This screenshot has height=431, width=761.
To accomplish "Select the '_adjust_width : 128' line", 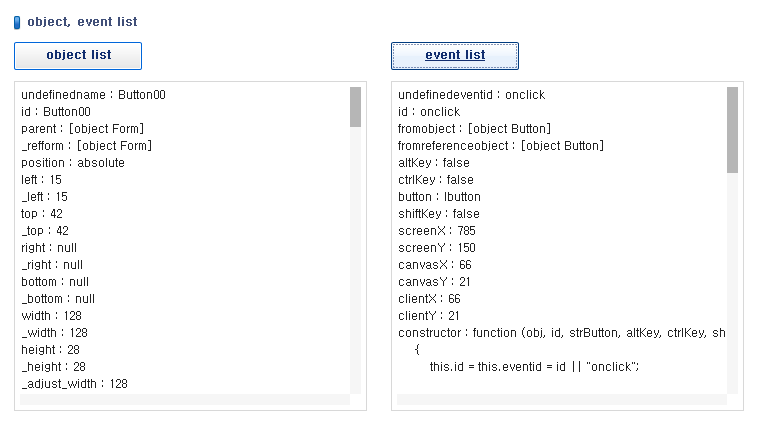I will coord(74,383).
